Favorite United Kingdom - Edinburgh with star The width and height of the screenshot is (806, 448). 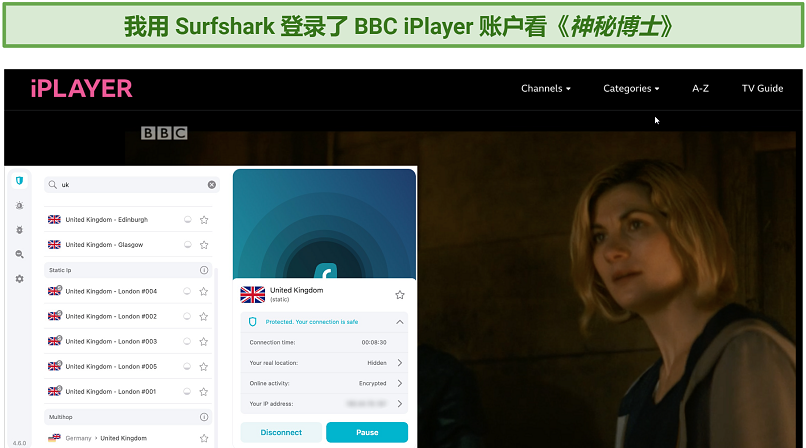click(204, 220)
